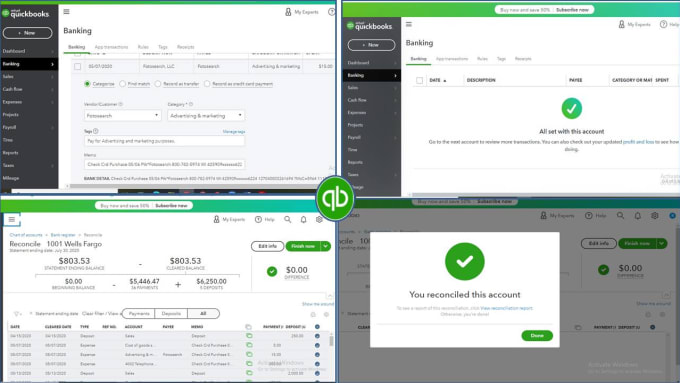Viewport: 680px width, 383px height.
Task: Open search magnifier in bottom-left Reconcile window
Action: click(288, 219)
